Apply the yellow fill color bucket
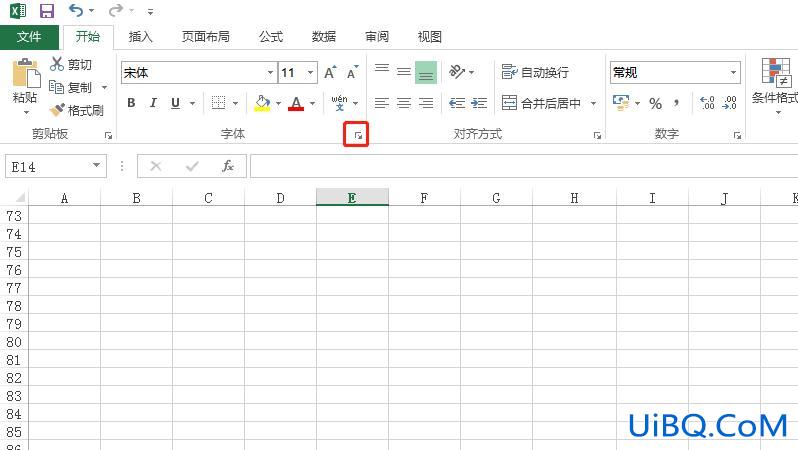 click(262, 103)
